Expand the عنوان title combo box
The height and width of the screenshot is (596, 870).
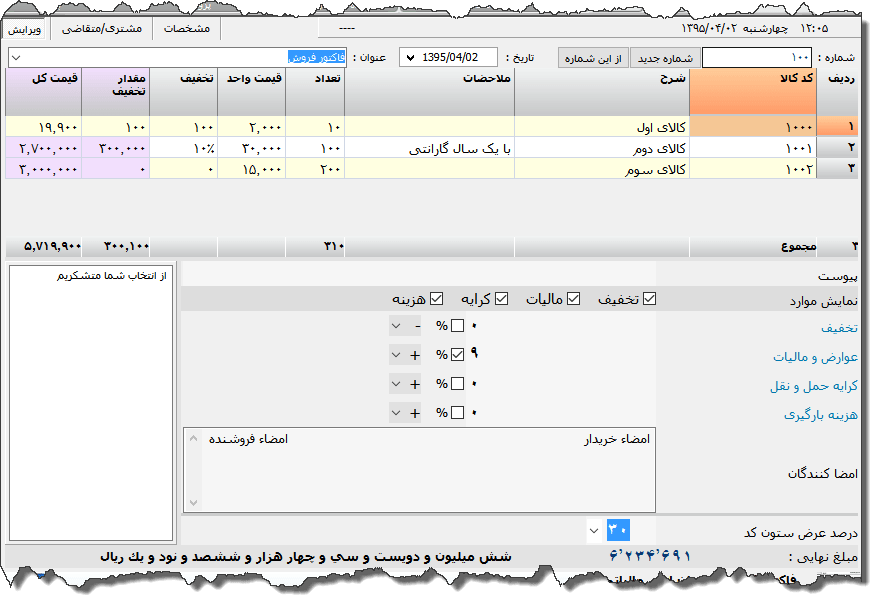pyautogui.click(x=15, y=58)
